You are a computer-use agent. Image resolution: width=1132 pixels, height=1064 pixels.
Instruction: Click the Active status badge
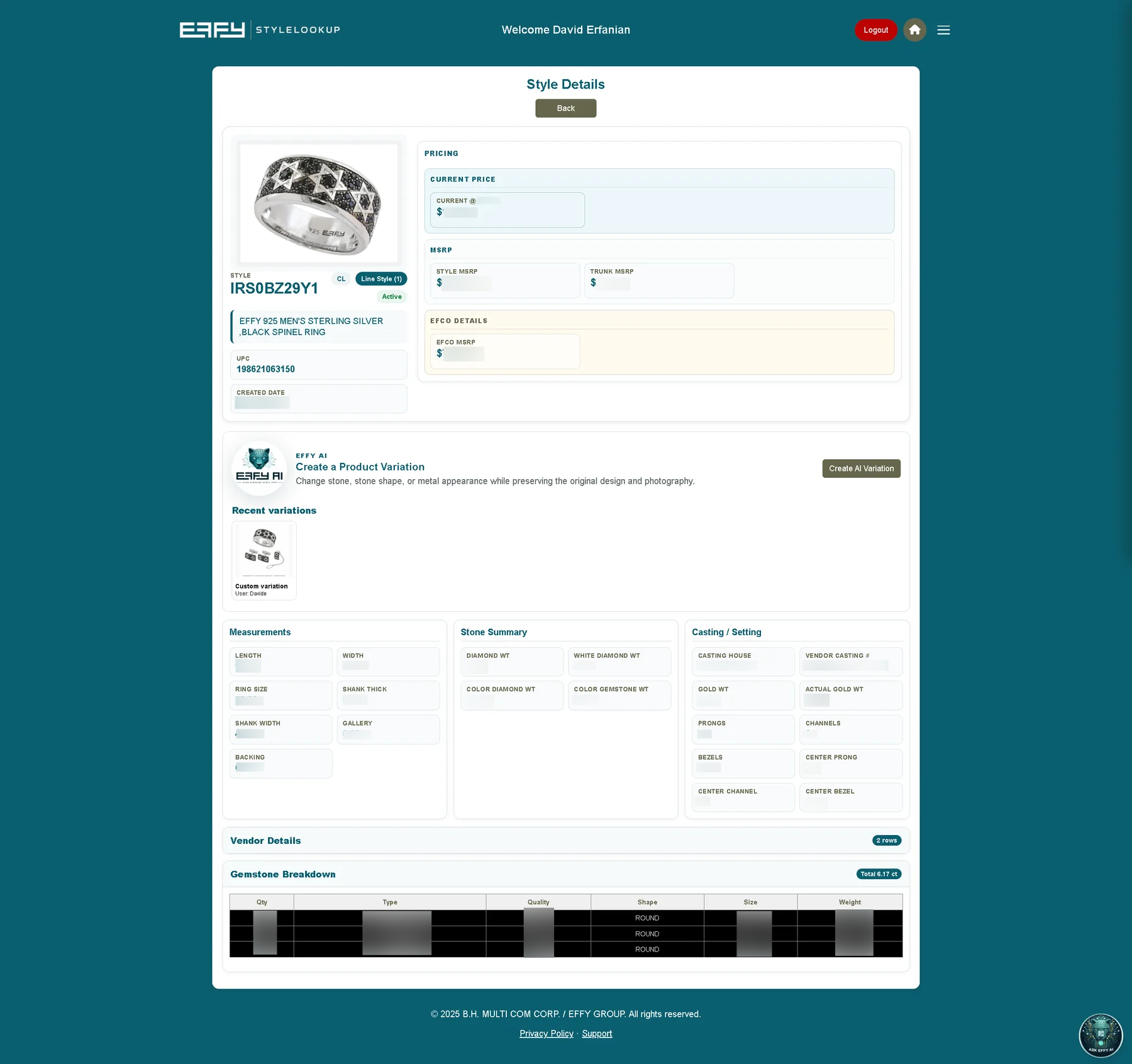click(x=392, y=297)
